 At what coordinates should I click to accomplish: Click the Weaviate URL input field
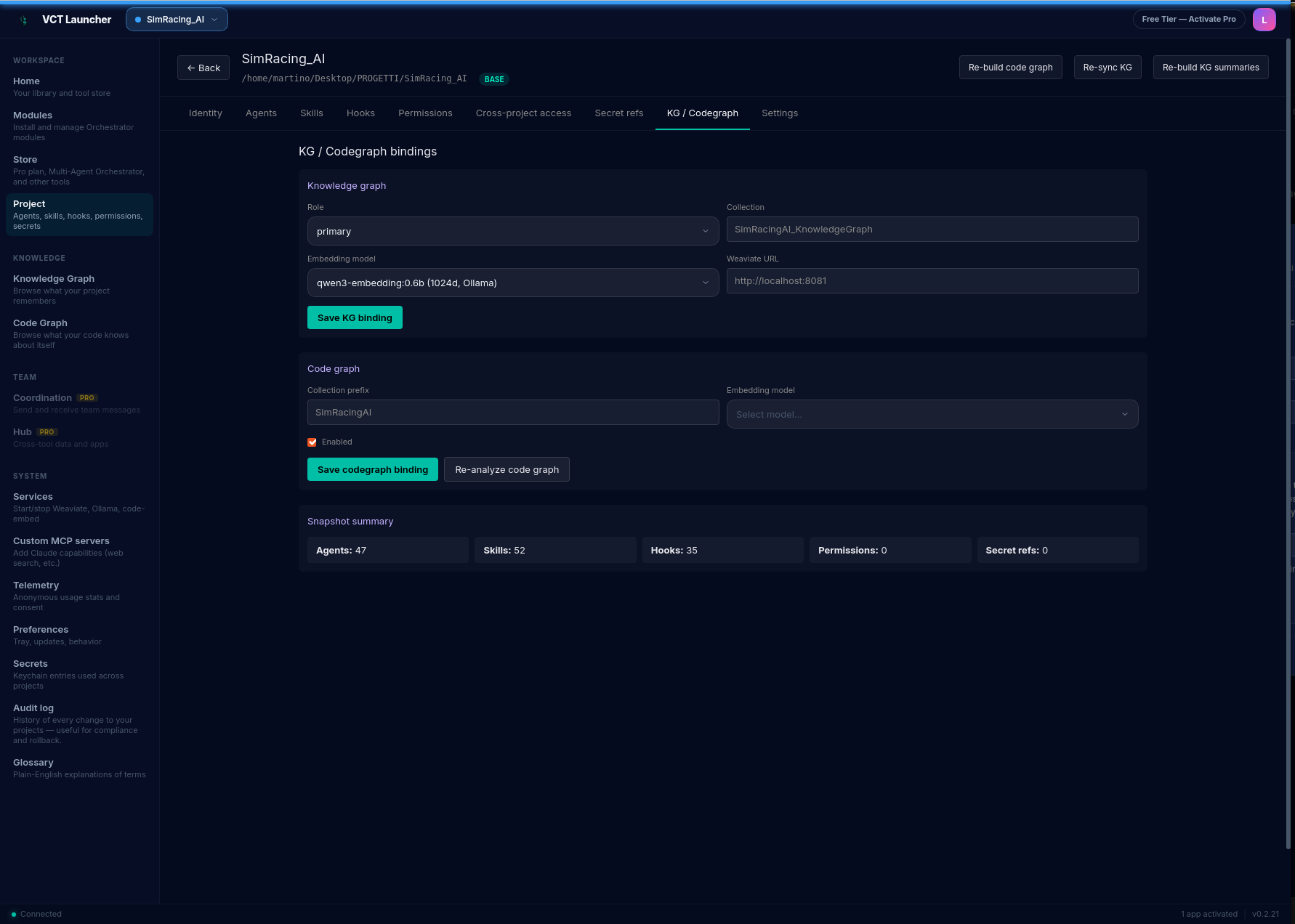[932, 281]
